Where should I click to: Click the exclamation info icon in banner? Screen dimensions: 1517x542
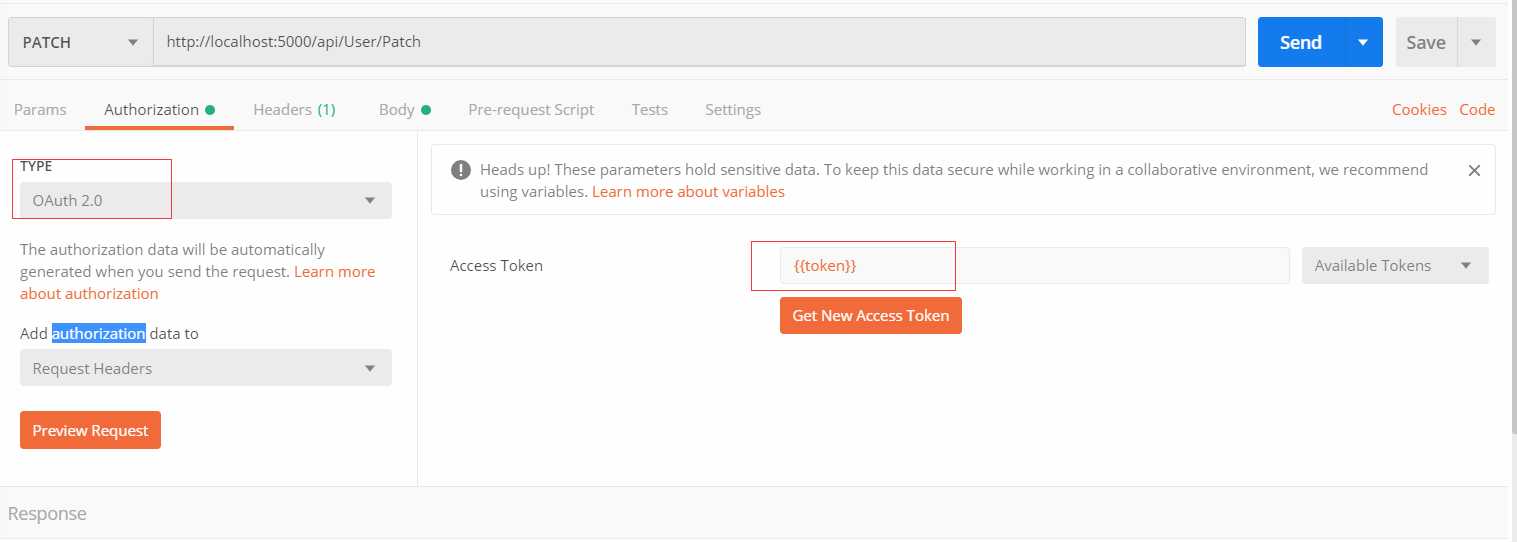click(x=461, y=170)
